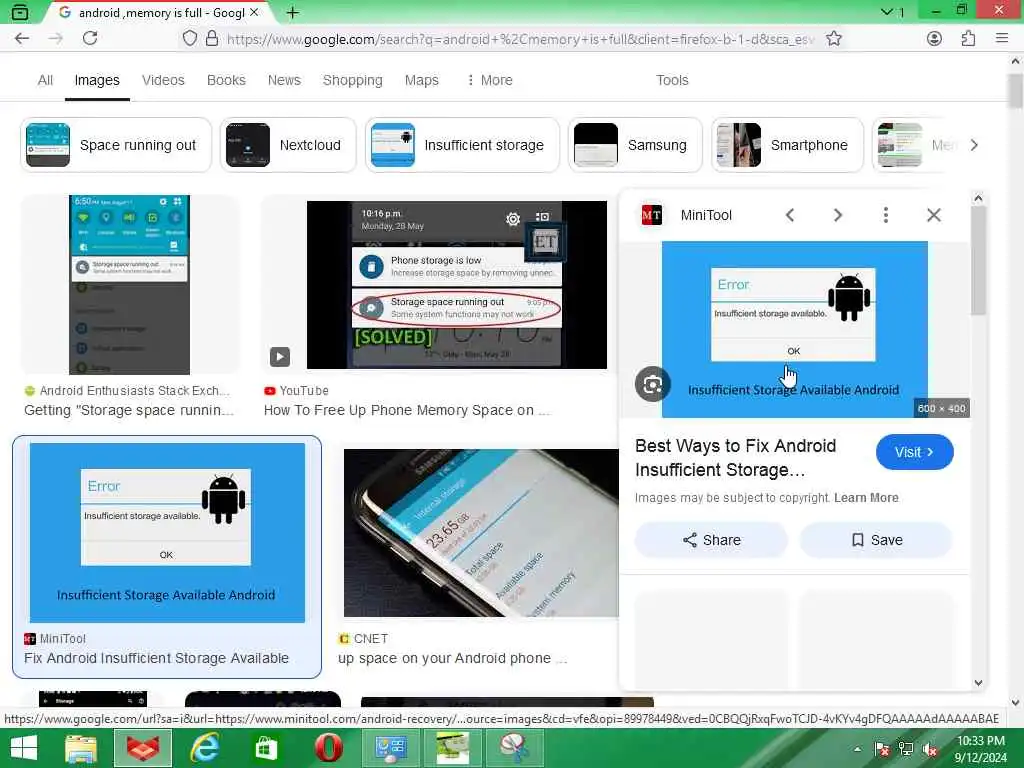Search image with Google Lens icon
The height and width of the screenshot is (768, 1024).
point(652,385)
